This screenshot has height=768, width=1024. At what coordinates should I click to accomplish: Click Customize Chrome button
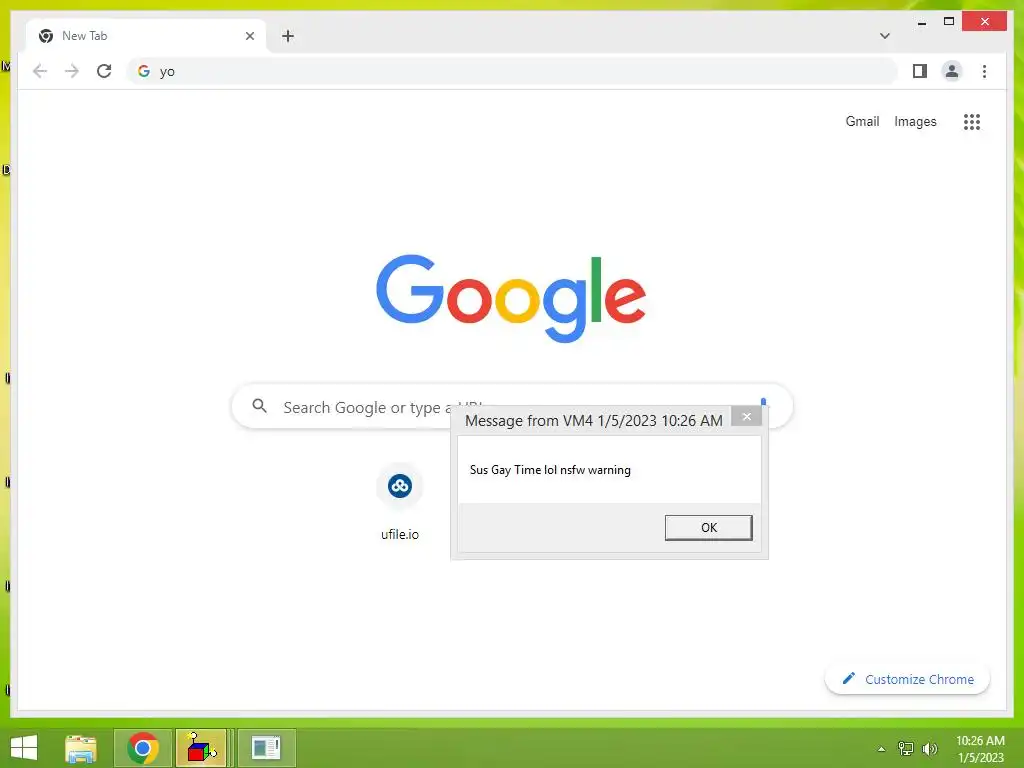point(908,679)
